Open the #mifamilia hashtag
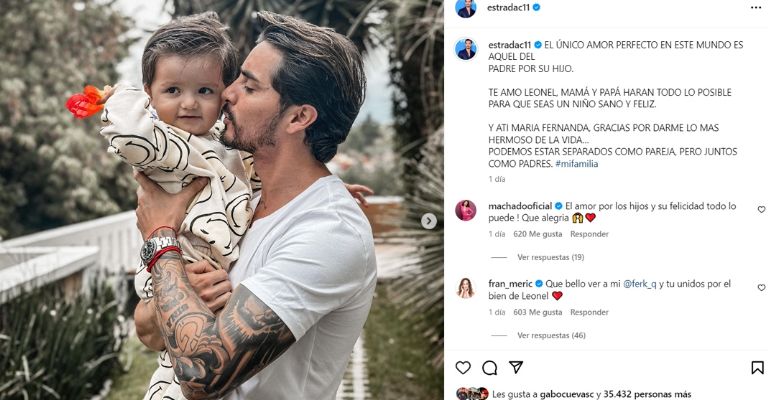 point(576,164)
